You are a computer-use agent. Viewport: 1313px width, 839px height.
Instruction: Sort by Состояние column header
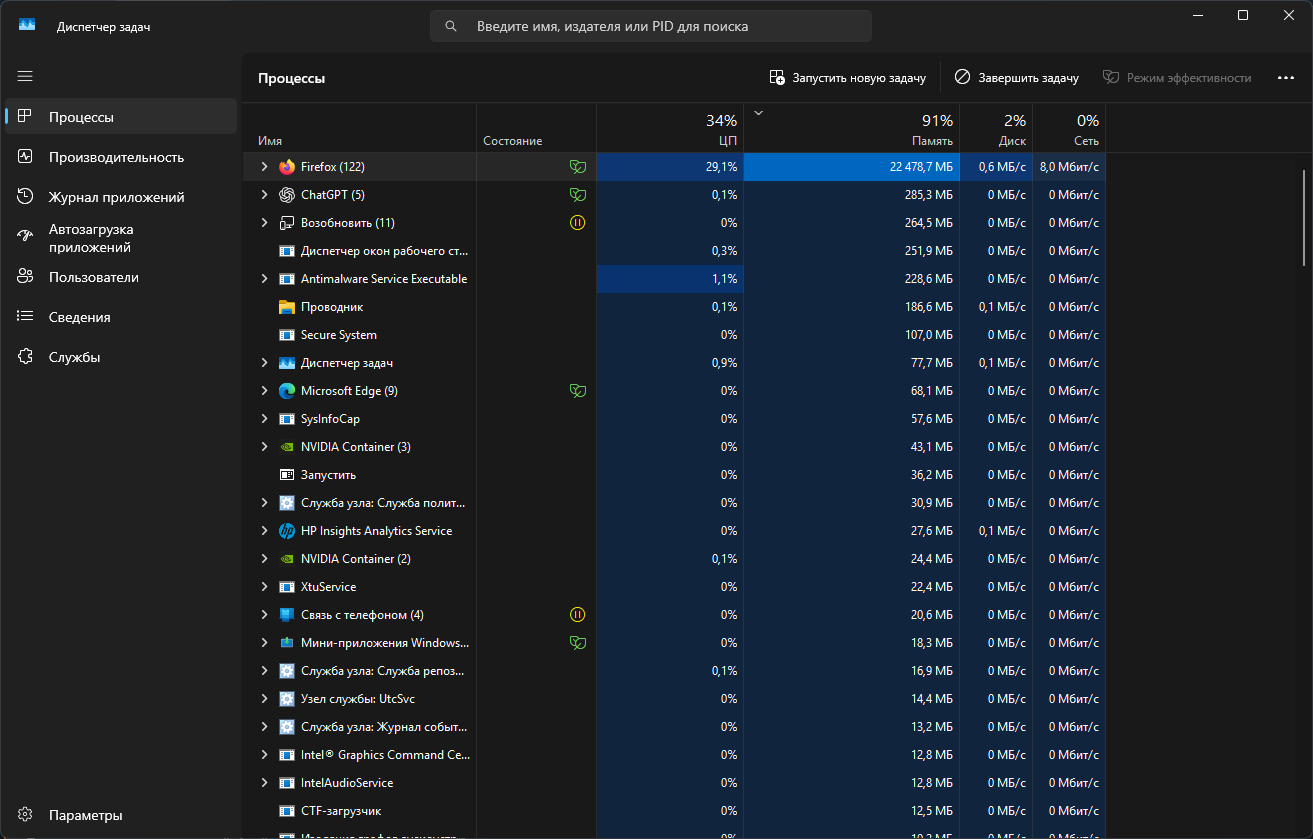pos(537,128)
